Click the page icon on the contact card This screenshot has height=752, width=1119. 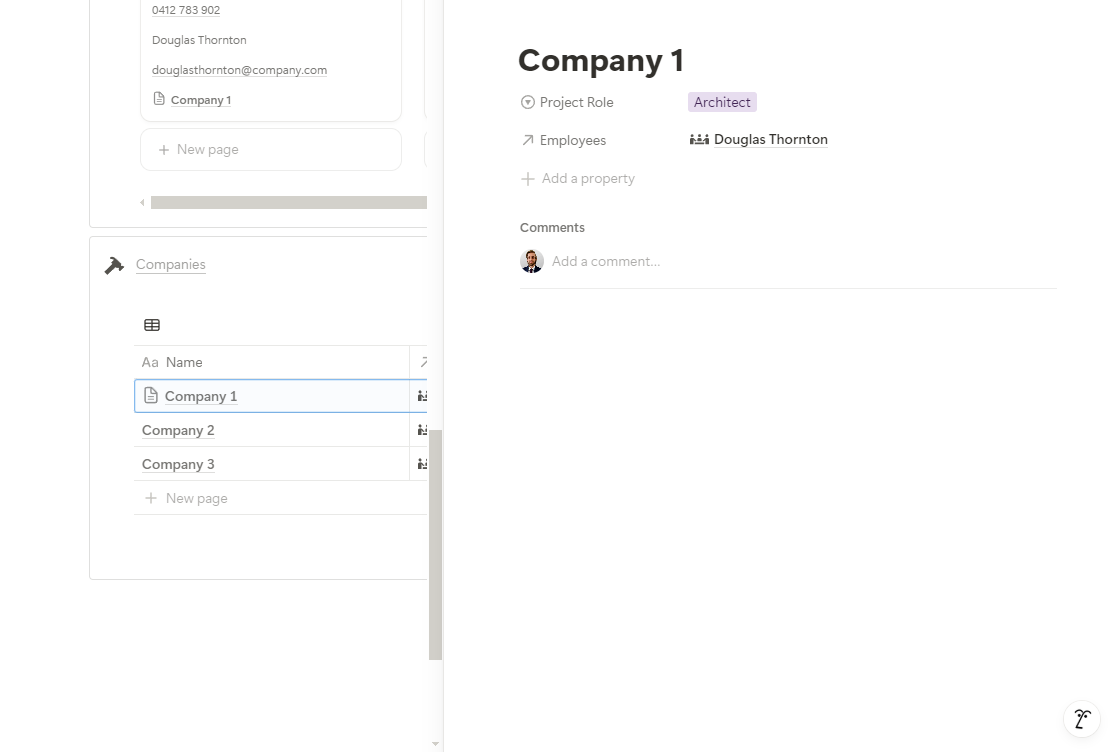[x=159, y=99]
